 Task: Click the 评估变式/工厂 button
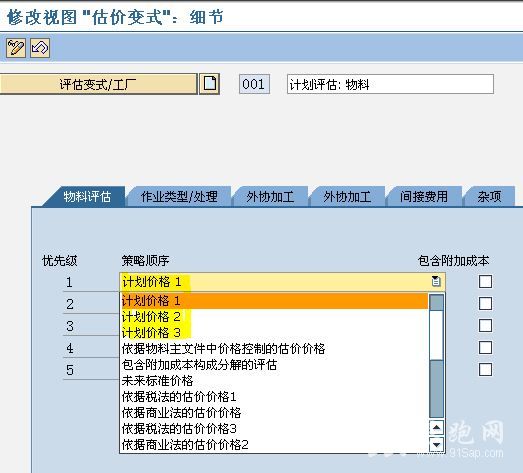tap(98, 84)
